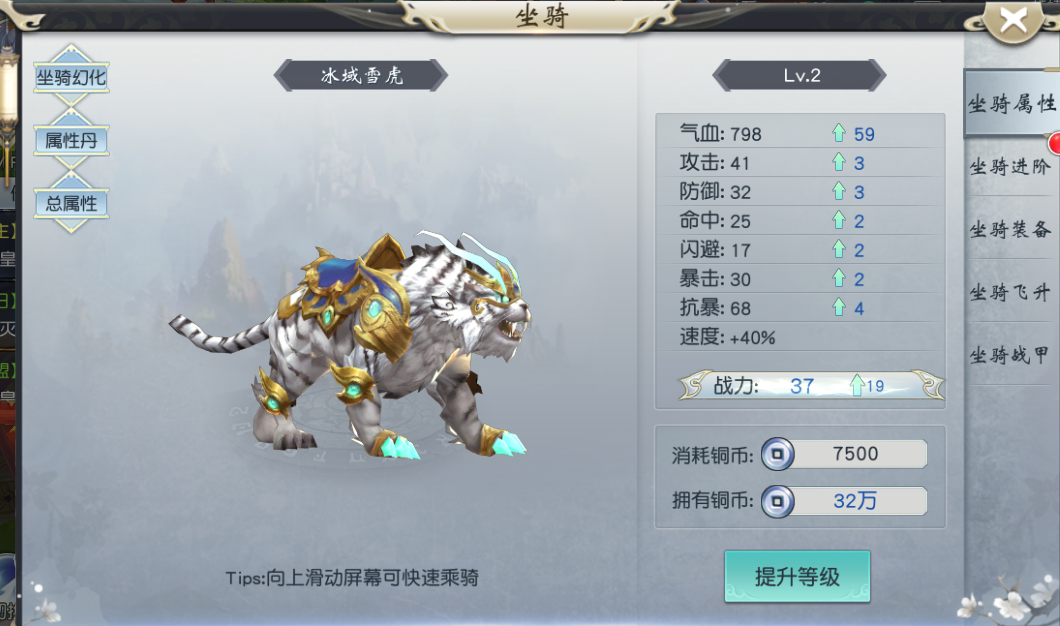Select the 冰域雪虎 snow tiger mount model
1060x626 pixels.
pos(350,345)
